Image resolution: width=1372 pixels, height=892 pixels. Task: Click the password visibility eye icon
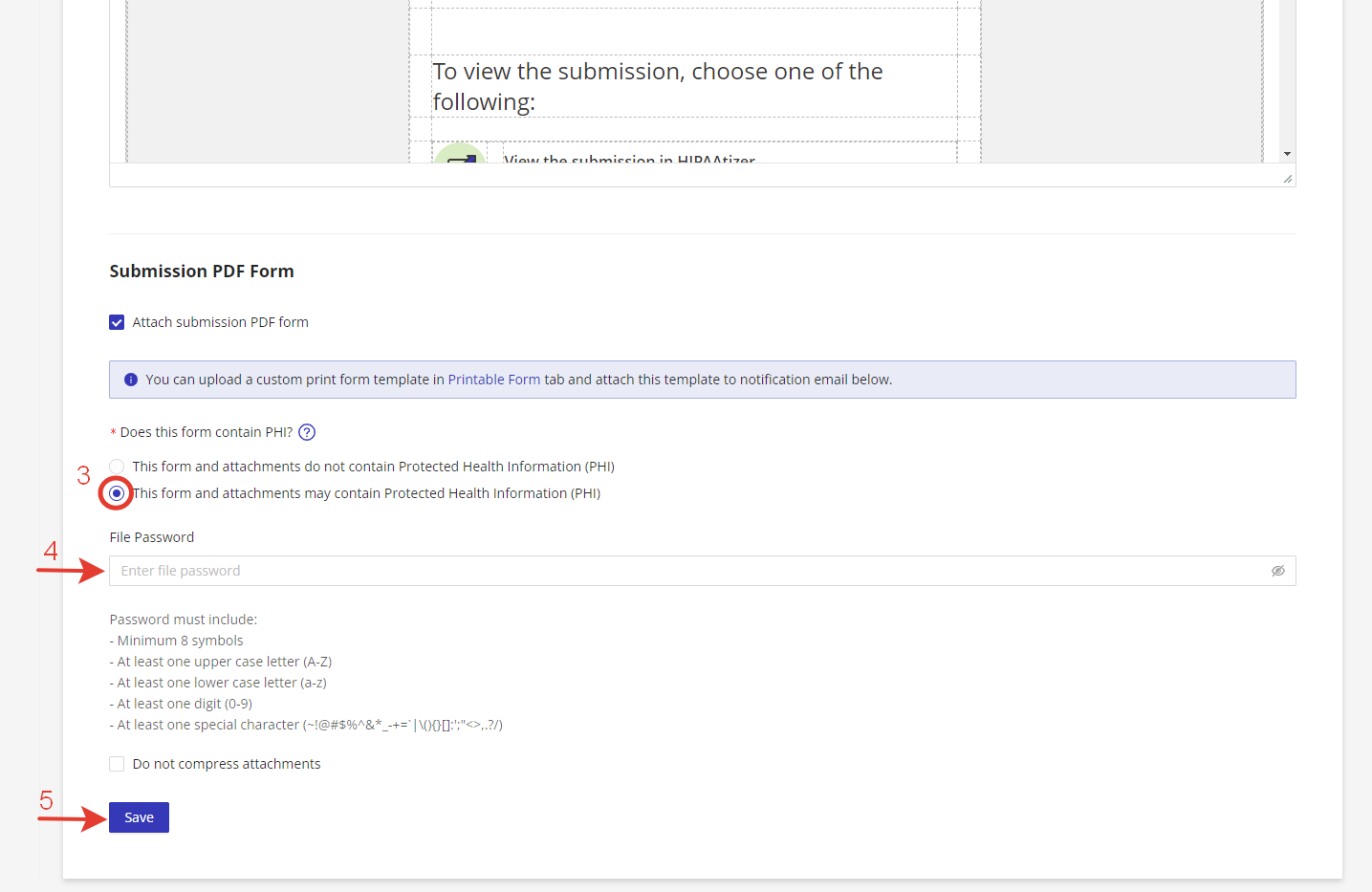[x=1277, y=571]
